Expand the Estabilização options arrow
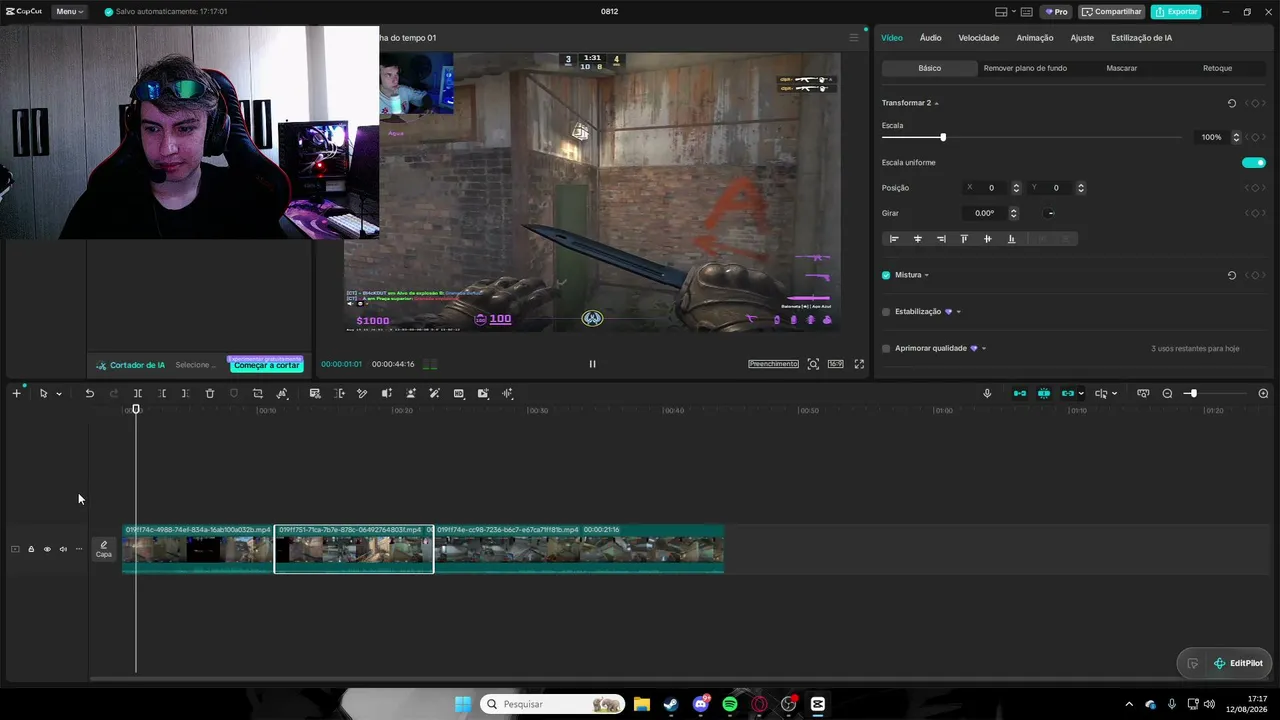 959,312
